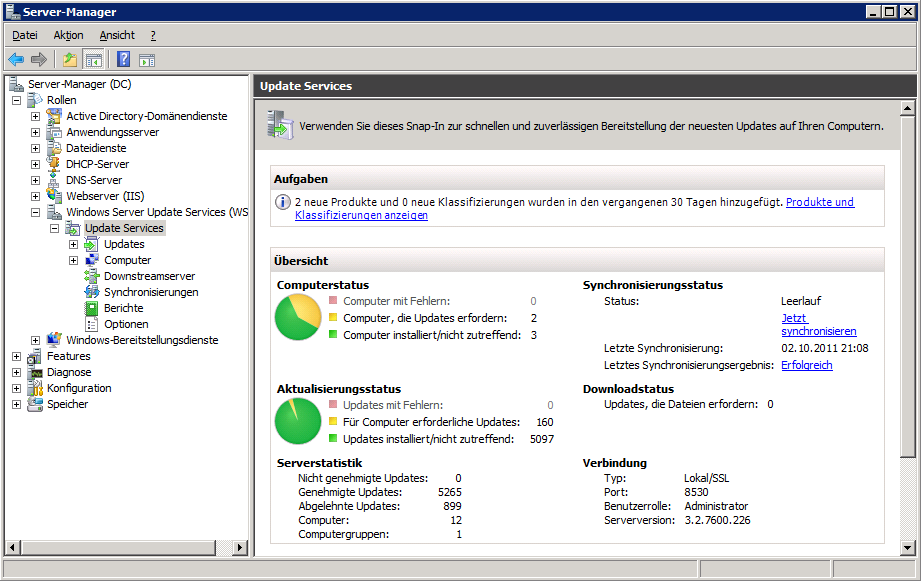Open the Aktion menu

[68, 35]
